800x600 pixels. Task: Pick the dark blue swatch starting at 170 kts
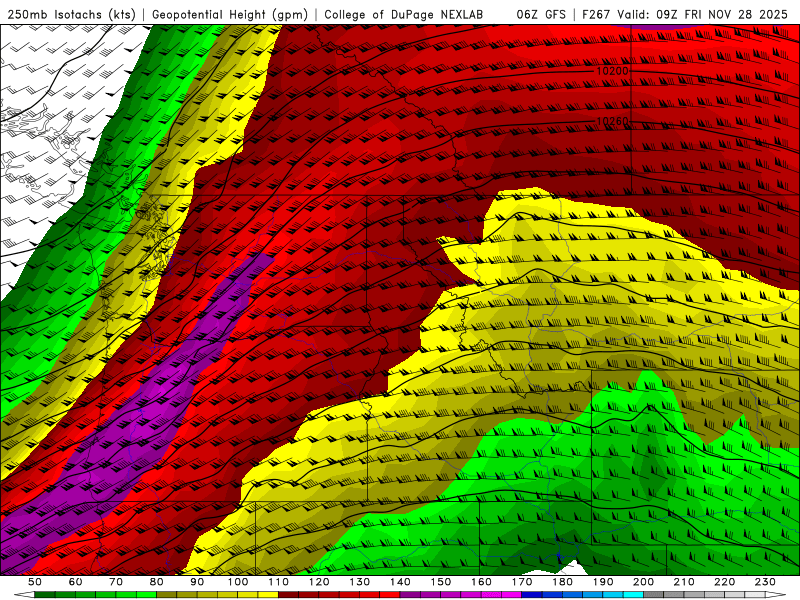(x=532, y=594)
